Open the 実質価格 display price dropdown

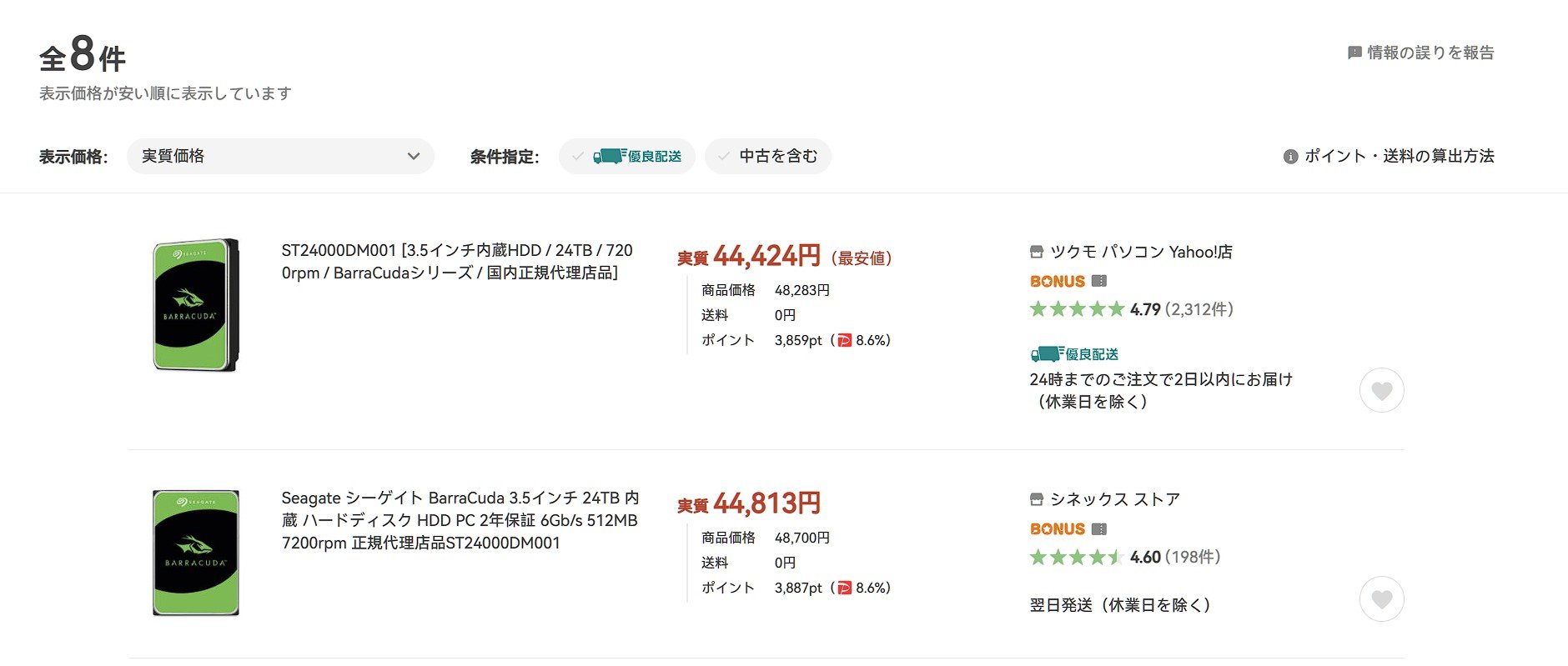tap(280, 156)
